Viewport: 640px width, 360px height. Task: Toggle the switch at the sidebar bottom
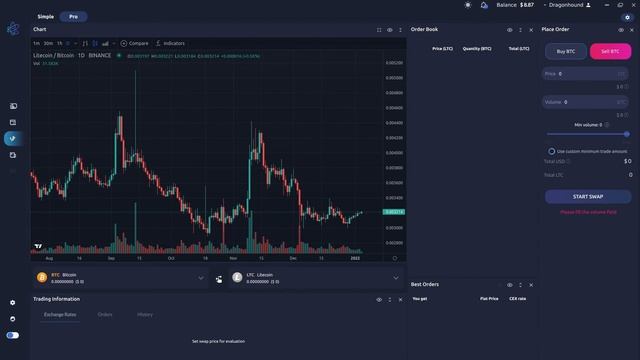pyautogui.click(x=13, y=335)
